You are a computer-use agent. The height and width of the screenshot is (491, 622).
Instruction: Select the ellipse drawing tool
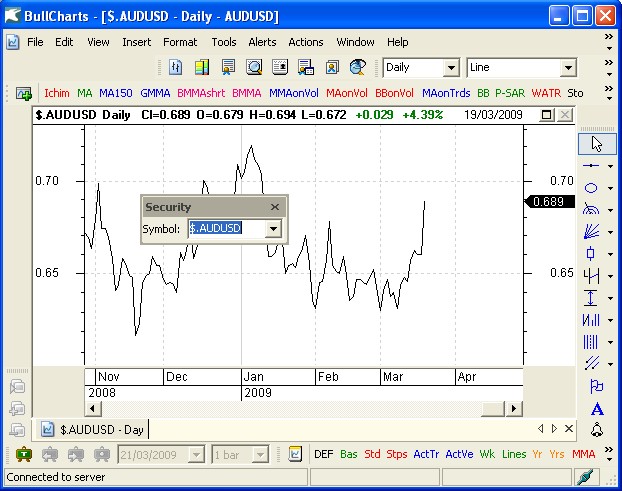click(x=591, y=188)
